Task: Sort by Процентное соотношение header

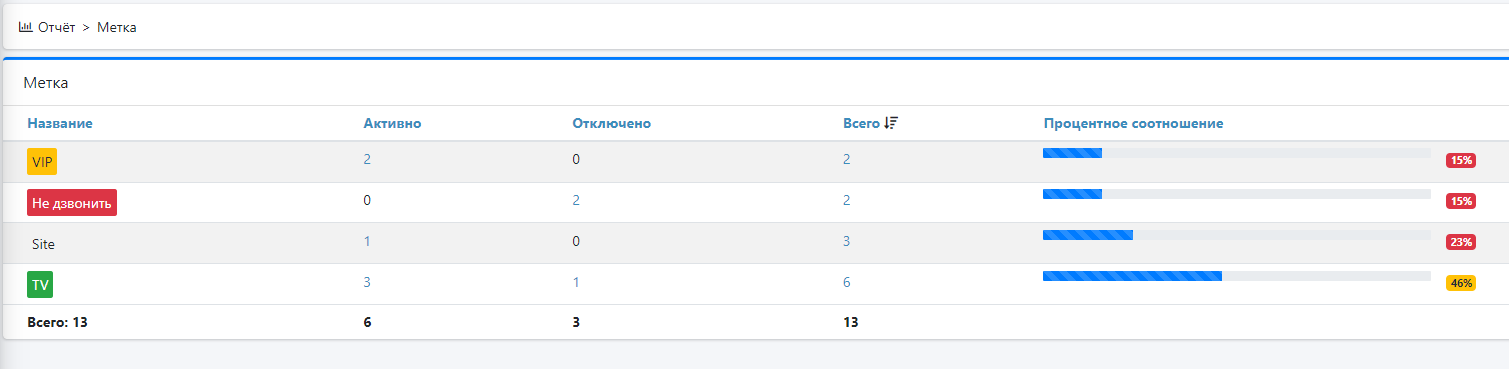Action: 1133,123
